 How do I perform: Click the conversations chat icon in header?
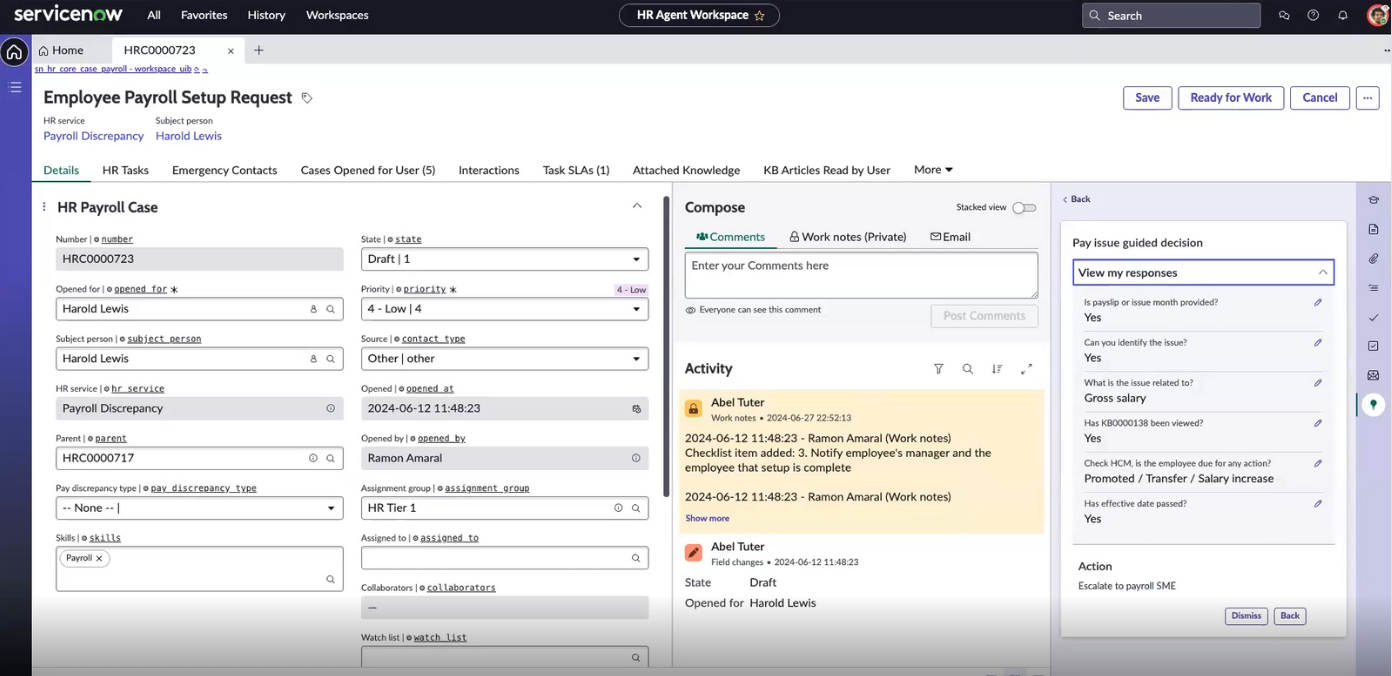[1284, 16]
